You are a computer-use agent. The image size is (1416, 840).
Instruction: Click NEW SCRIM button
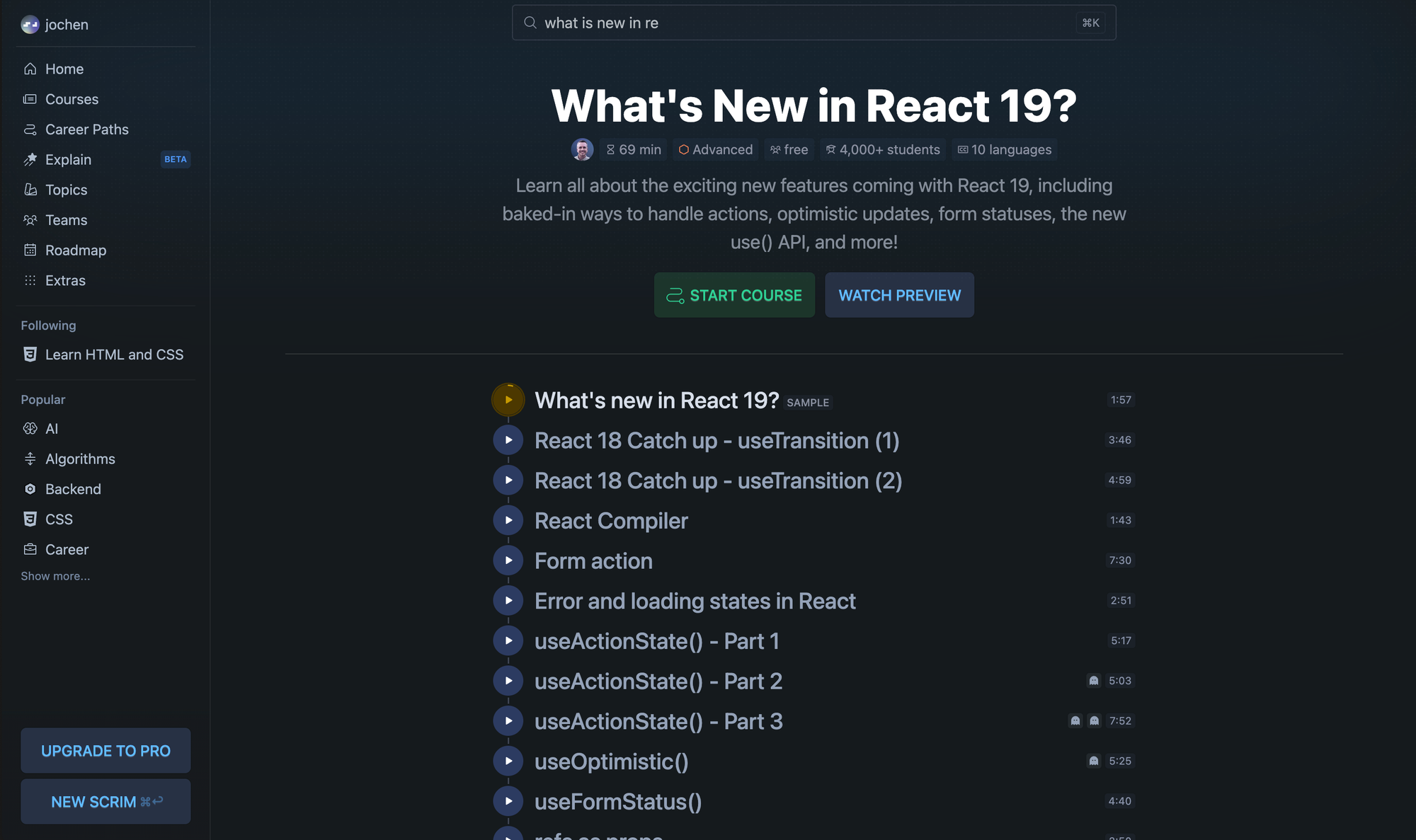[x=105, y=802]
